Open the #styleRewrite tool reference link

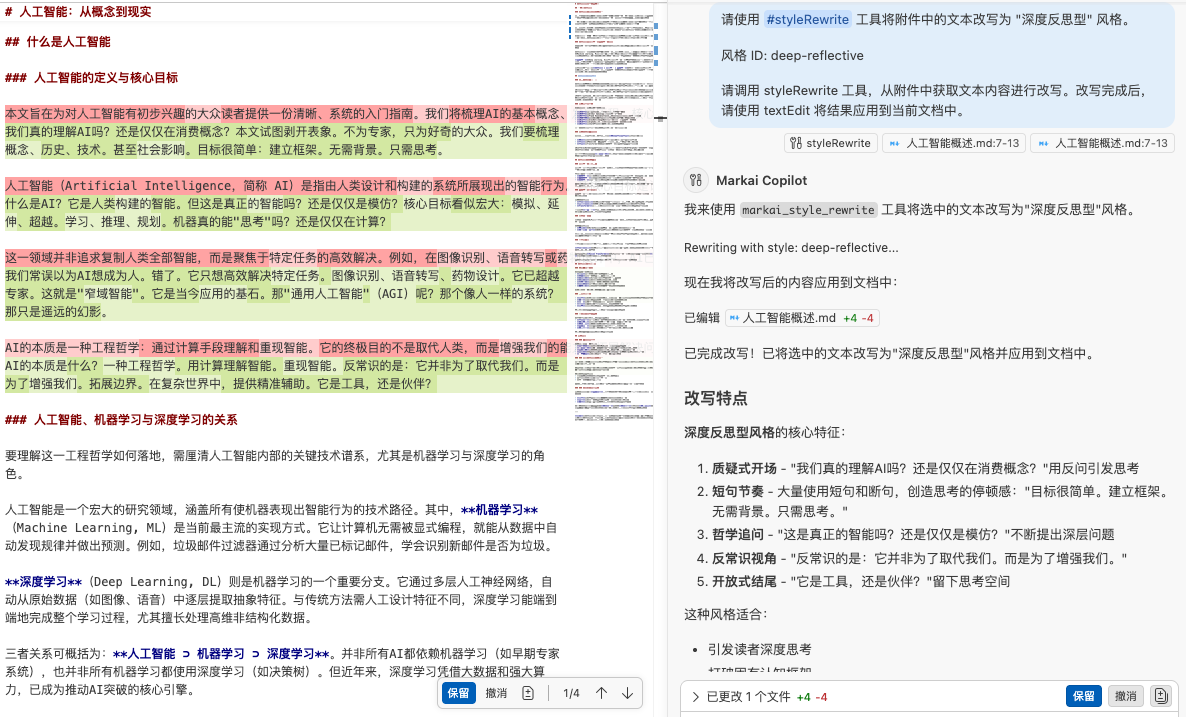[x=807, y=20]
